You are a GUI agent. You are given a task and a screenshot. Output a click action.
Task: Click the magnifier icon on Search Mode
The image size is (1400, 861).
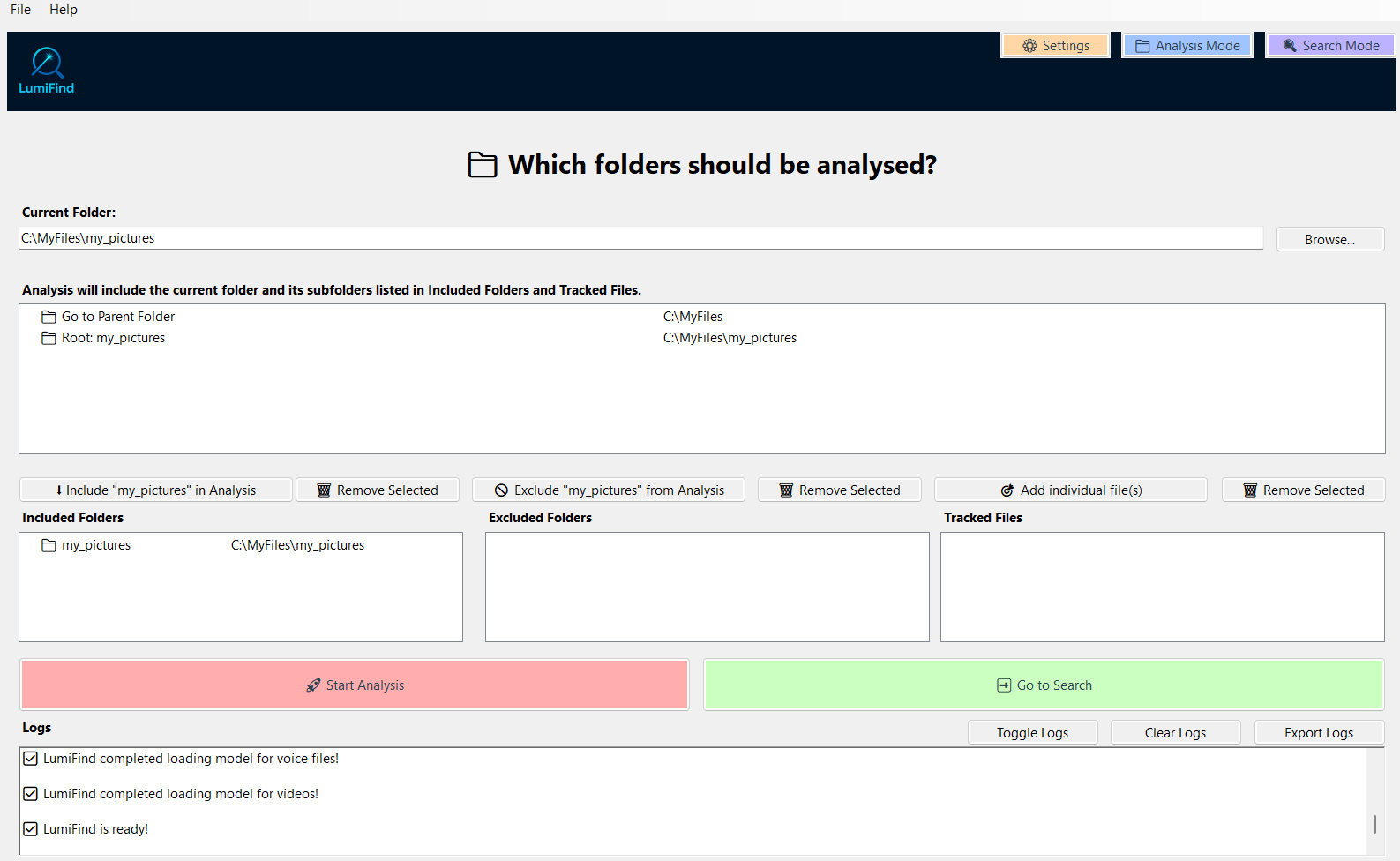pos(1290,46)
